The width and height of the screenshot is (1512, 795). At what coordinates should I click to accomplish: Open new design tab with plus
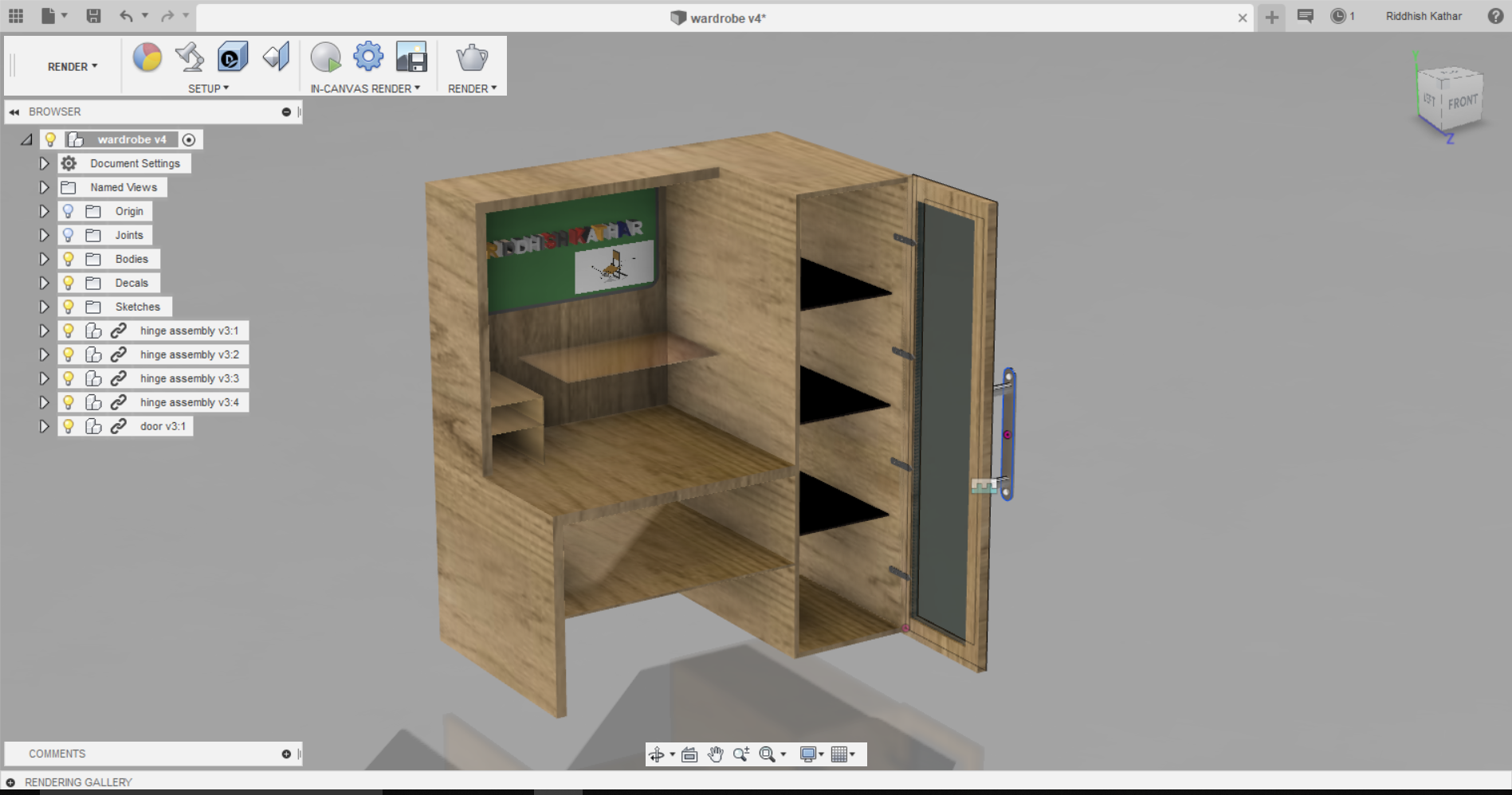pos(1272,17)
